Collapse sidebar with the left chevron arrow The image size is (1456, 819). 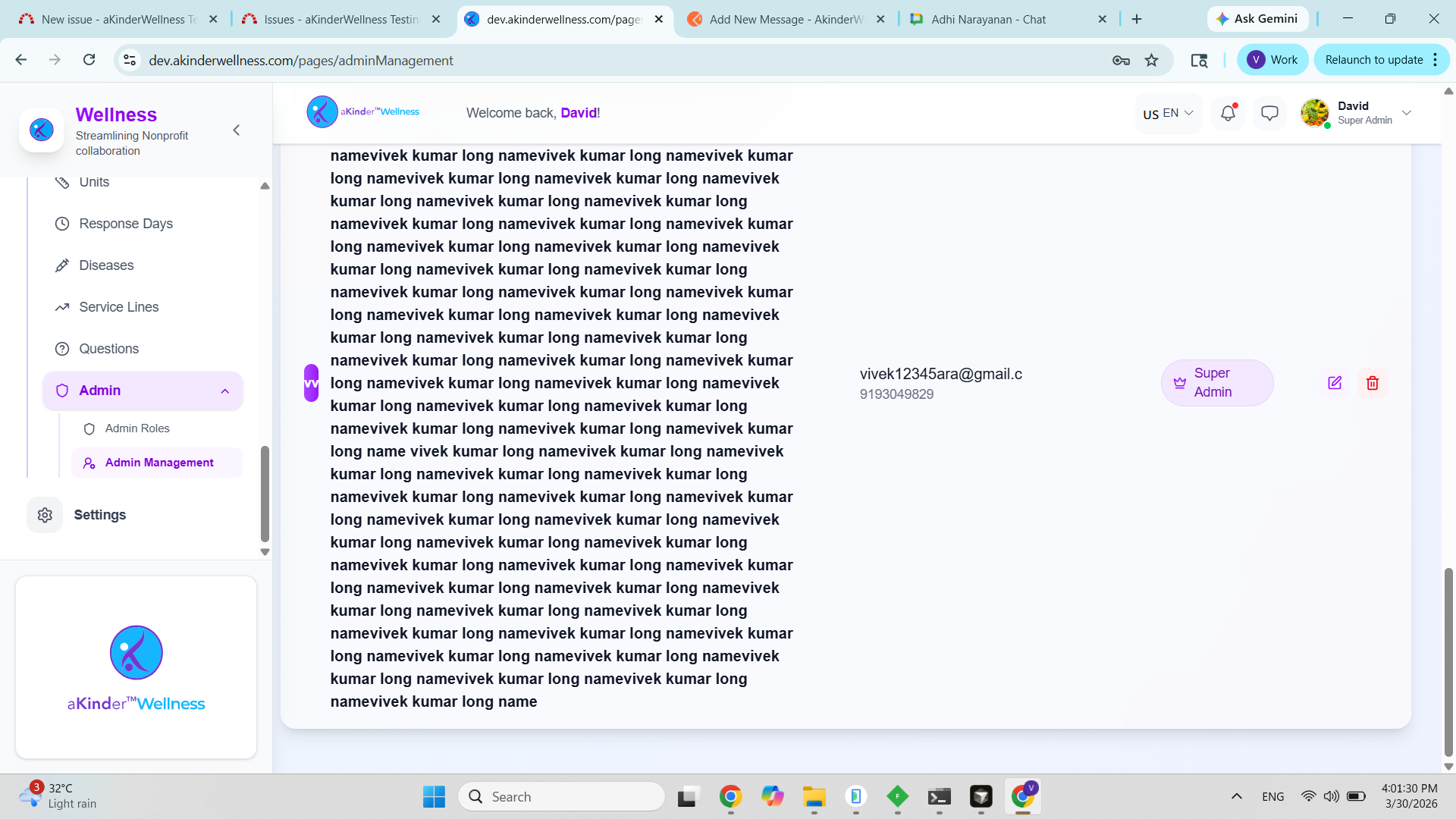tap(237, 130)
